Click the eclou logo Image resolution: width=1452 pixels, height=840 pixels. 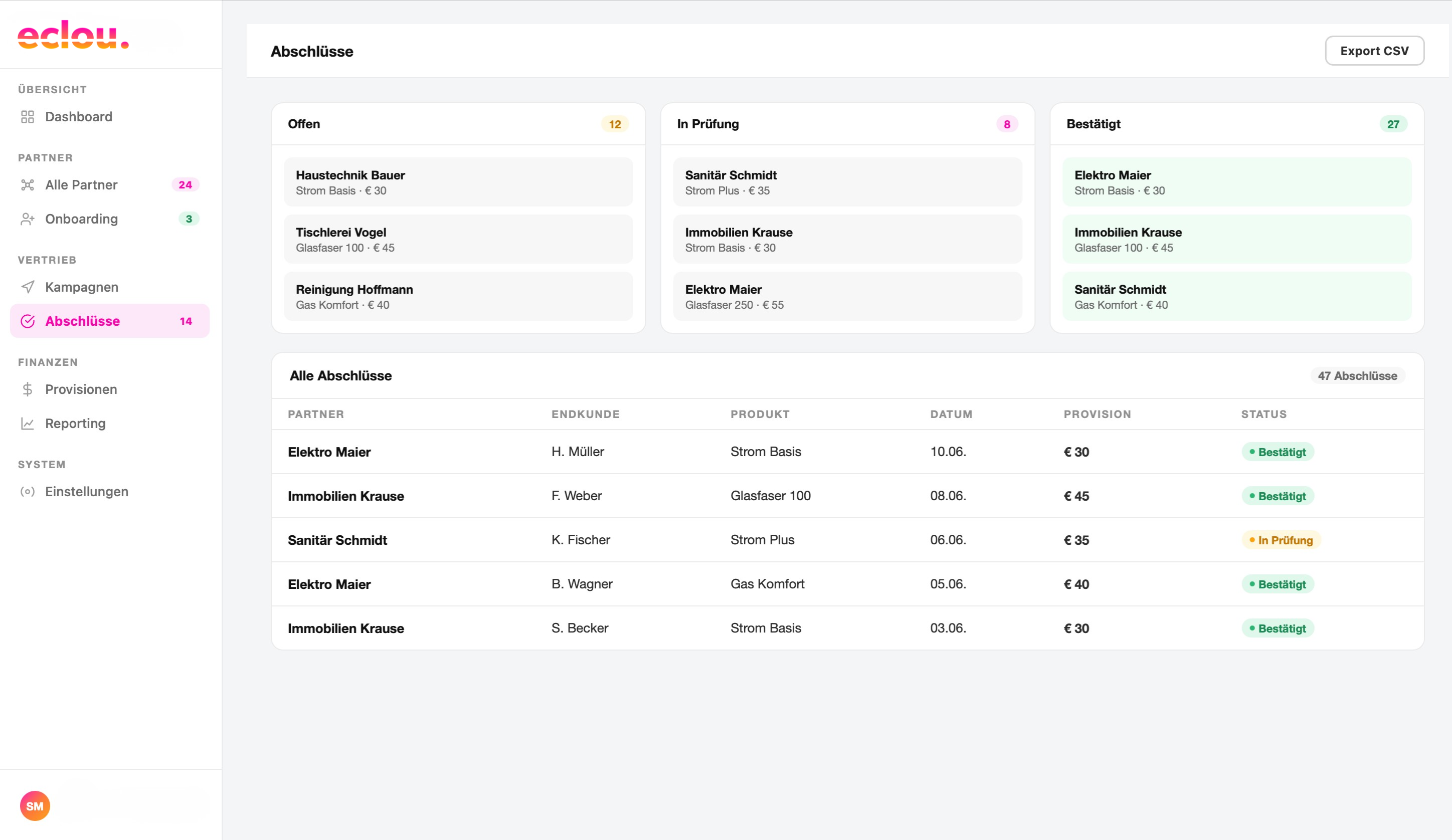tap(73, 35)
